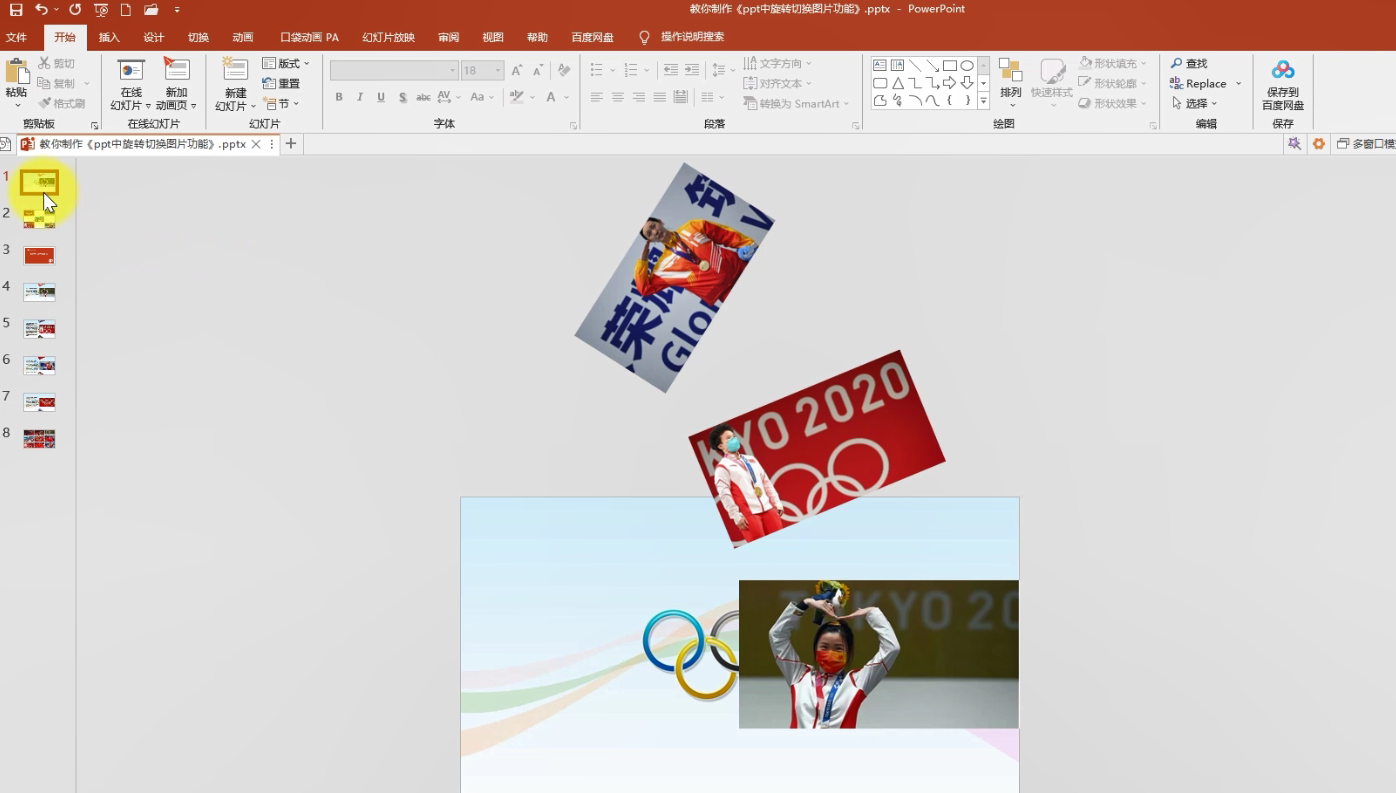Viewport: 1396px width, 793px height.
Task: Open file using folder quick access icon
Action: (x=151, y=10)
